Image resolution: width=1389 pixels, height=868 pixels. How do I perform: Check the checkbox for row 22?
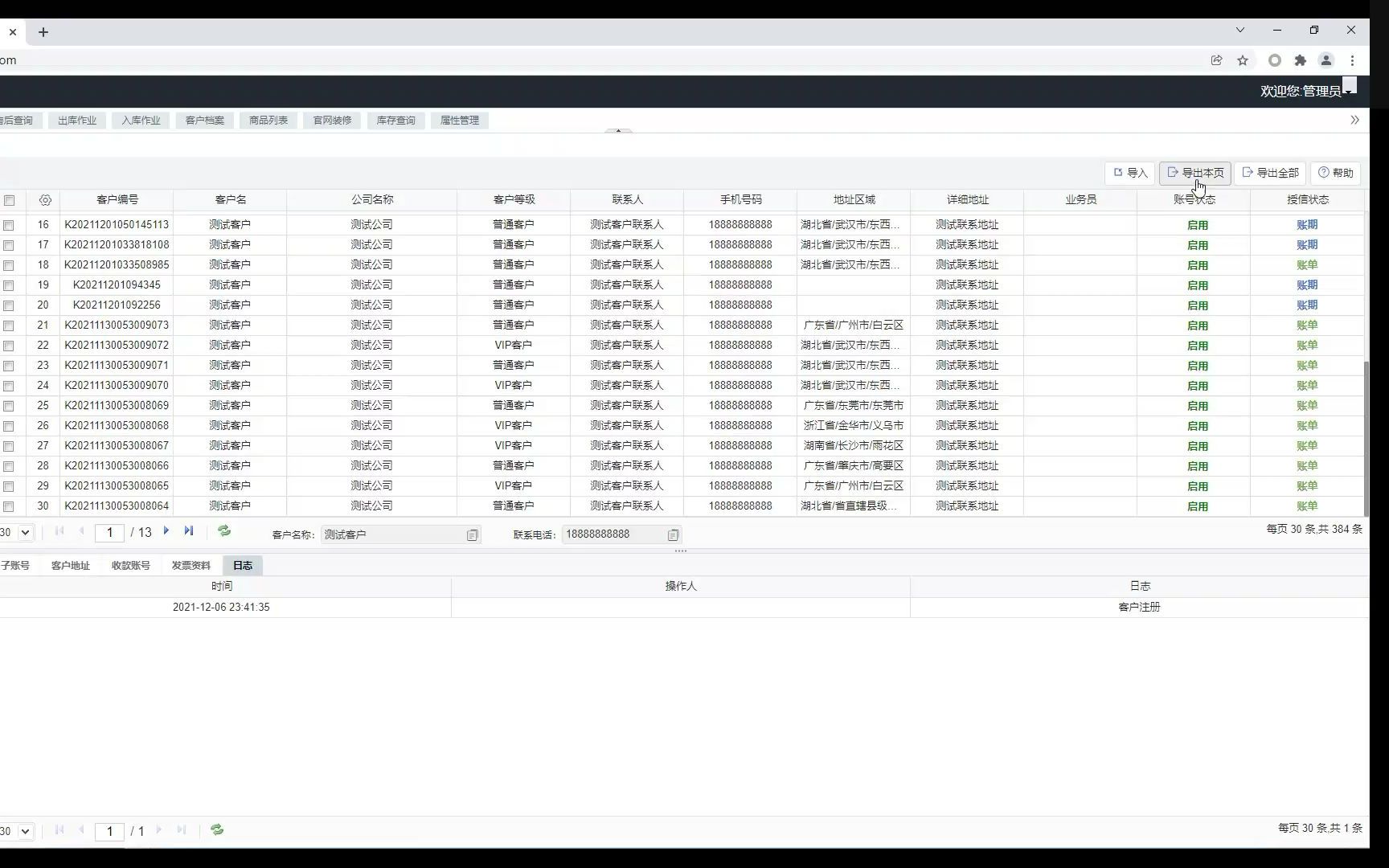9,346
